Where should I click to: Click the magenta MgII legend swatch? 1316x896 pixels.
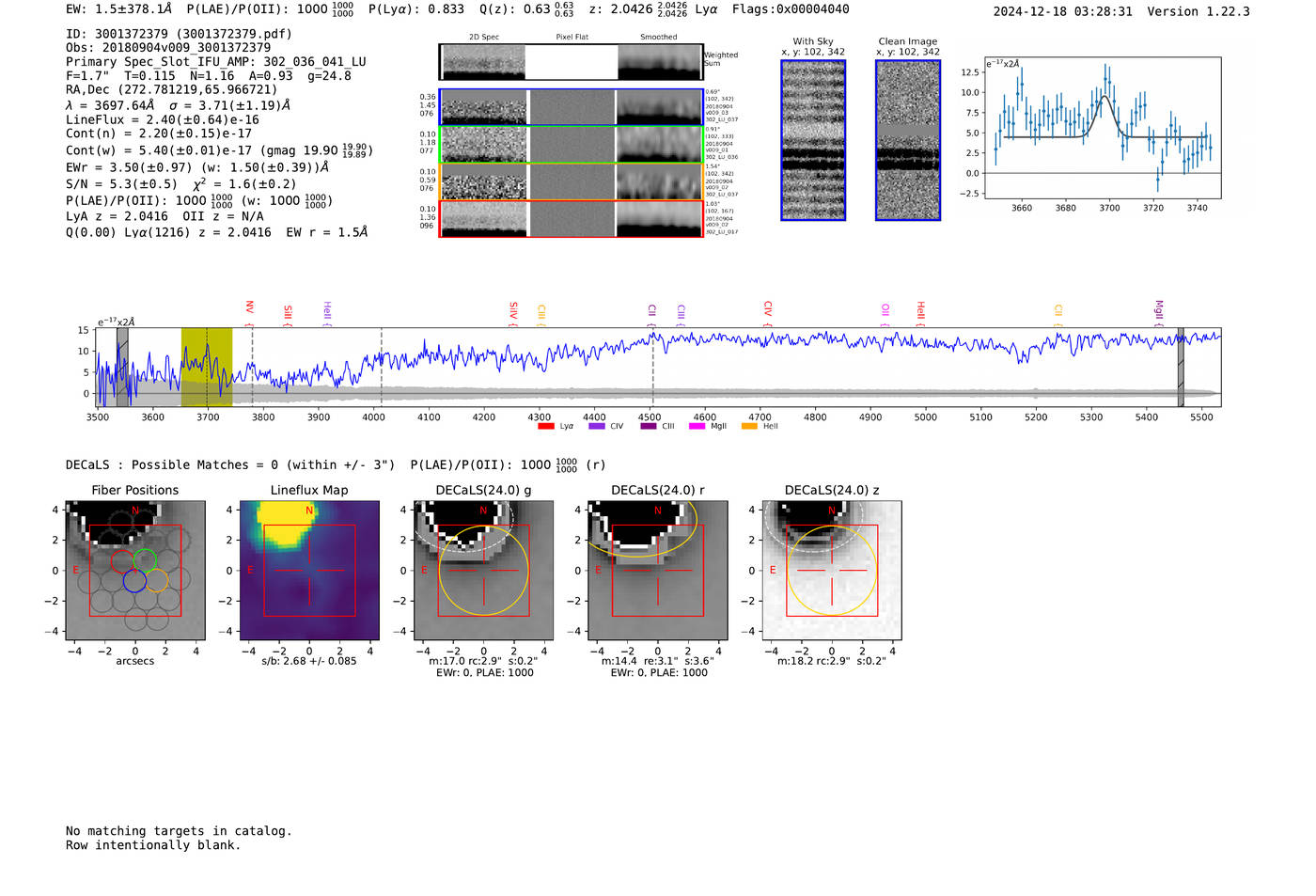point(697,426)
